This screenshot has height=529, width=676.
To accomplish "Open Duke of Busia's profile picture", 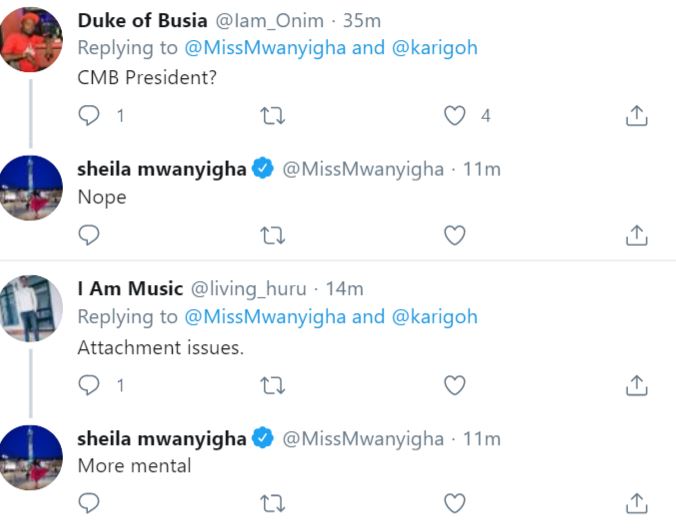I will point(31,40).
